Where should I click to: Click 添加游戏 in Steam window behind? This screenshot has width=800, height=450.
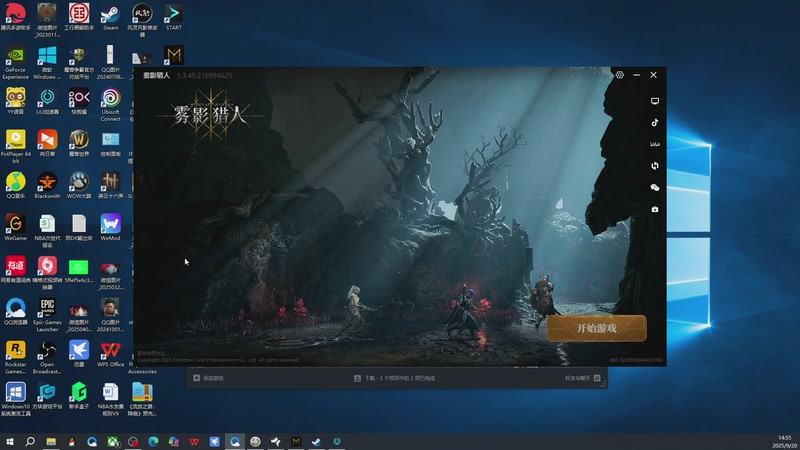pos(208,378)
